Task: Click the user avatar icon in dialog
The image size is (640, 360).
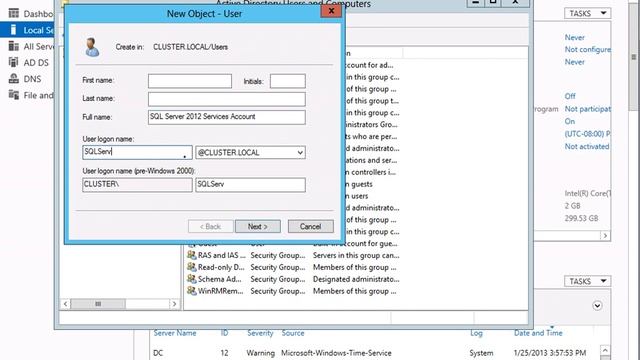Action: [x=92, y=47]
